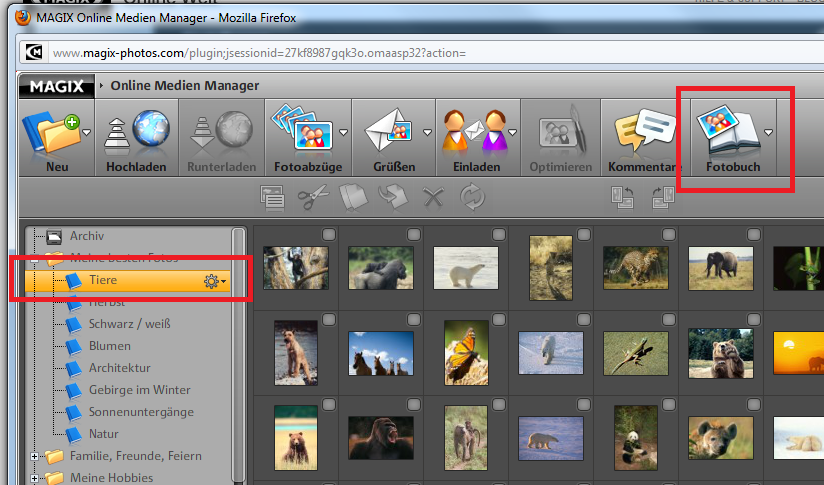Screen dimensions: 824x485
Task: Open the waving brown bear thumbnail
Action: coord(721,353)
